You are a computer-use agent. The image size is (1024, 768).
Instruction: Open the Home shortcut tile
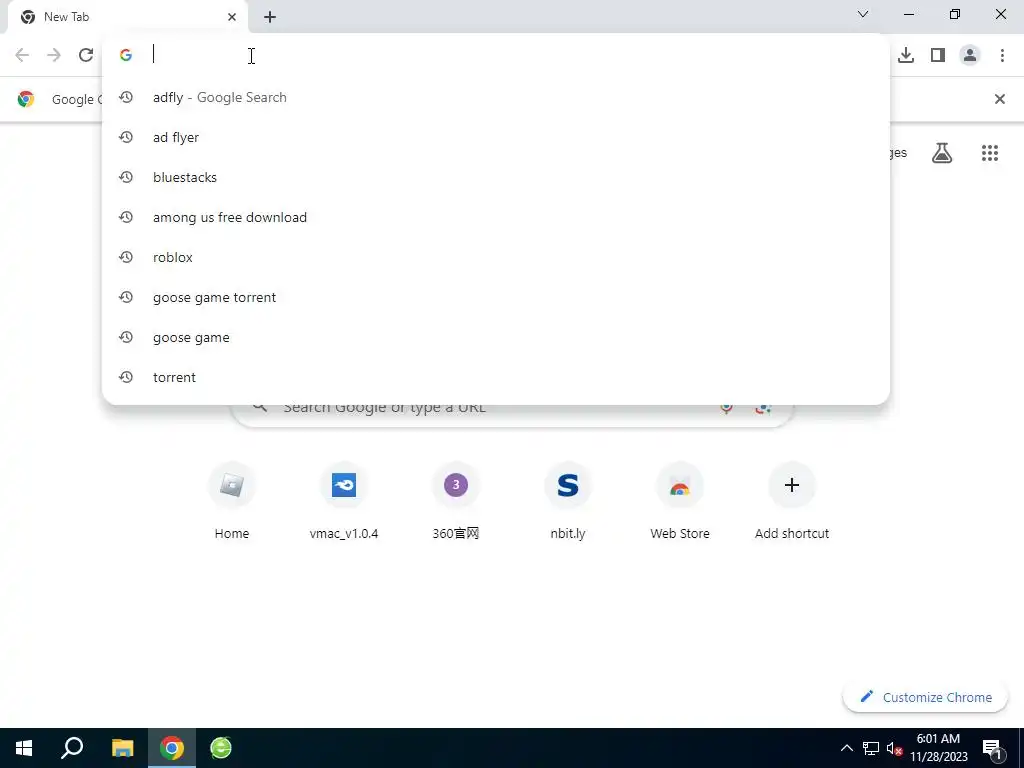[x=232, y=503]
